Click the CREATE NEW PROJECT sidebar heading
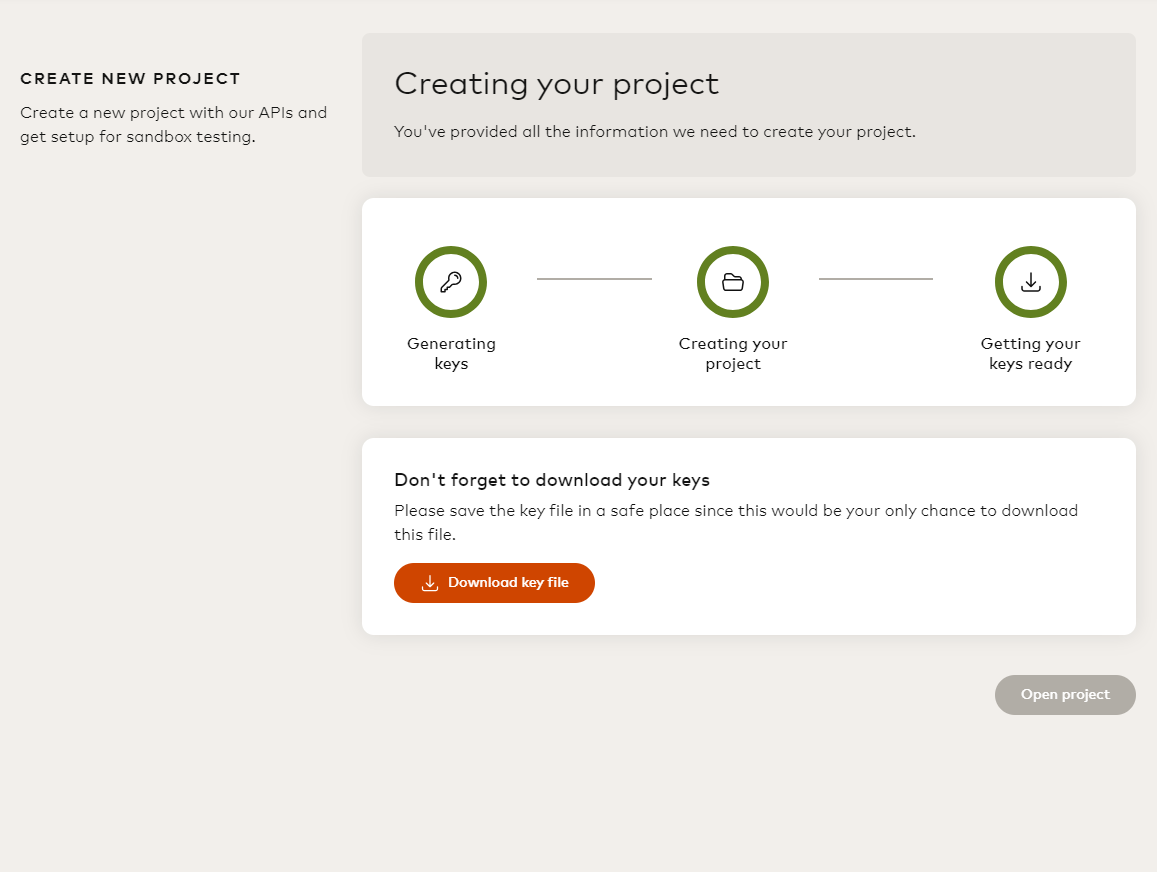This screenshot has width=1157, height=872. coord(130,79)
